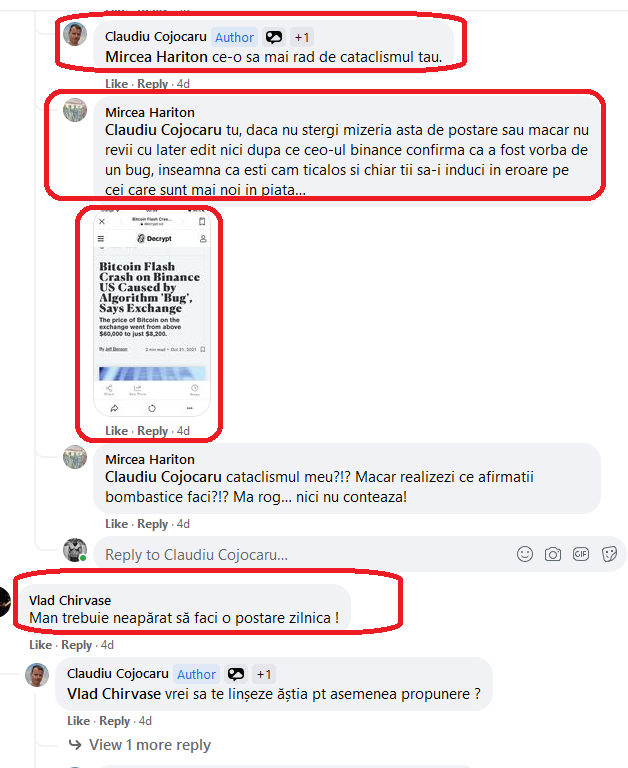Open the Decrypt Bitcoin Flash Crash screenshot
Viewport: 628px width, 768px height.
(x=152, y=313)
